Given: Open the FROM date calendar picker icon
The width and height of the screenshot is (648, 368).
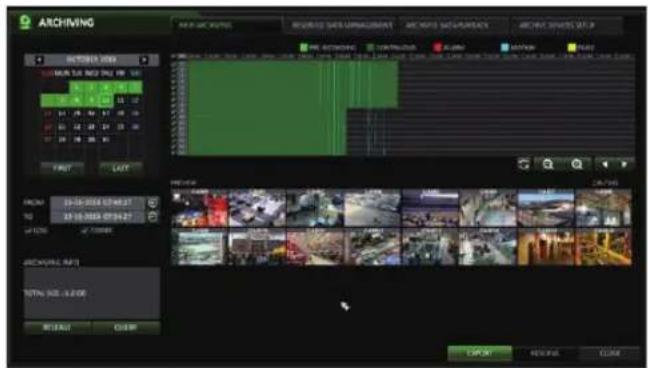Looking at the screenshot, I should click(152, 203).
